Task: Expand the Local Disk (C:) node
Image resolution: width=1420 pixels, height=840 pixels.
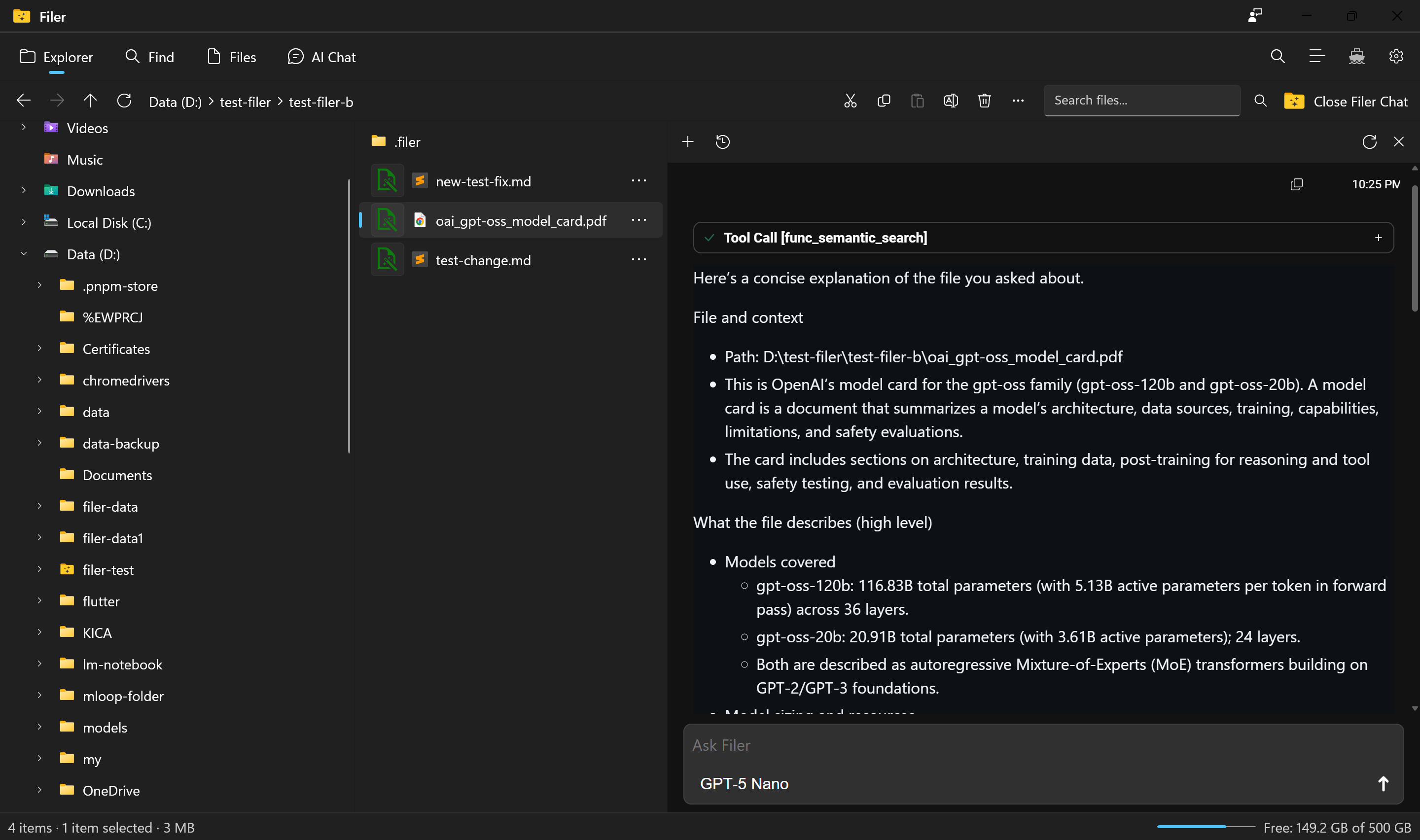Action: [x=24, y=222]
